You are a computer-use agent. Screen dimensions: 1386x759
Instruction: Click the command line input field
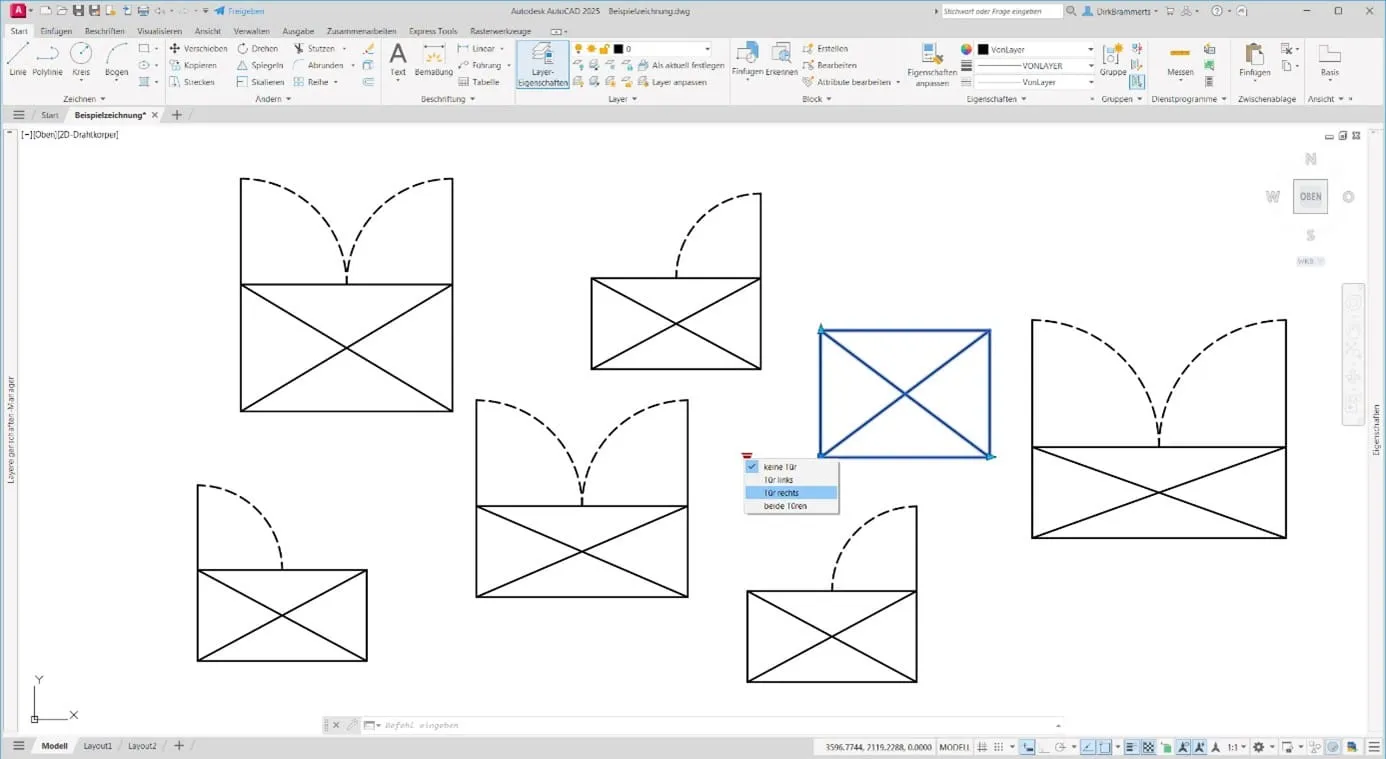pos(700,725)
